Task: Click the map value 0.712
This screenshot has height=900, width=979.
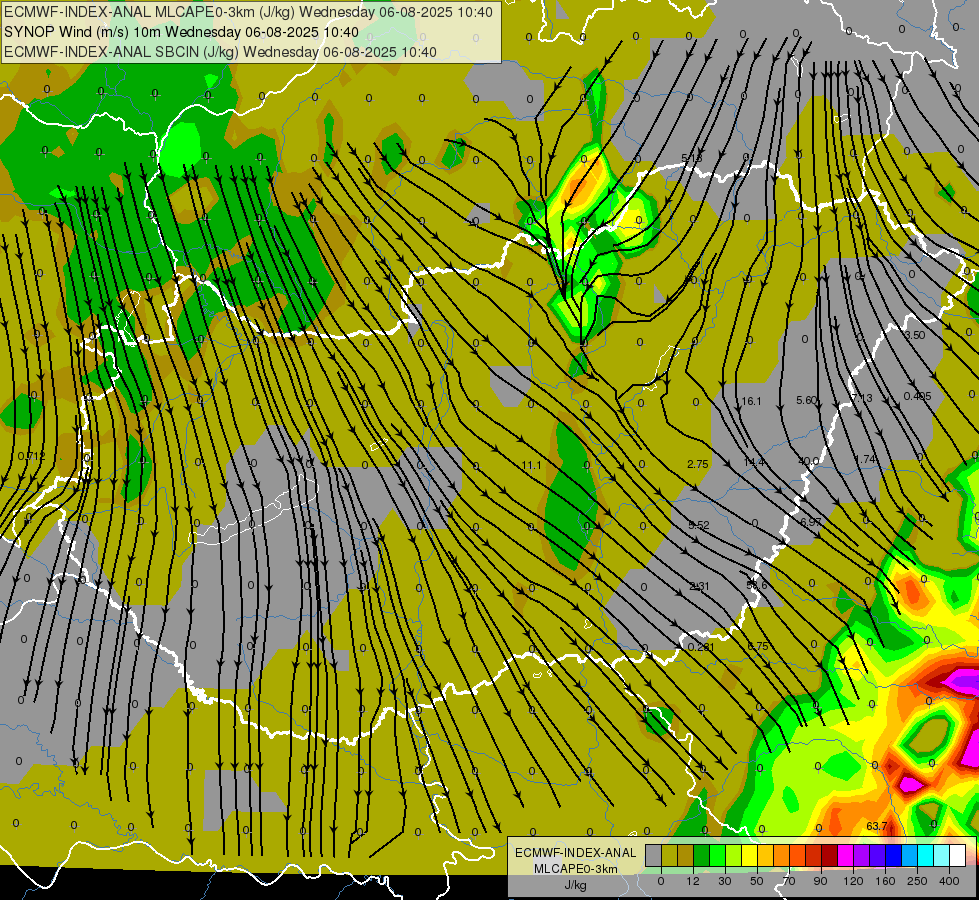Action: click(x=31, y=457)
